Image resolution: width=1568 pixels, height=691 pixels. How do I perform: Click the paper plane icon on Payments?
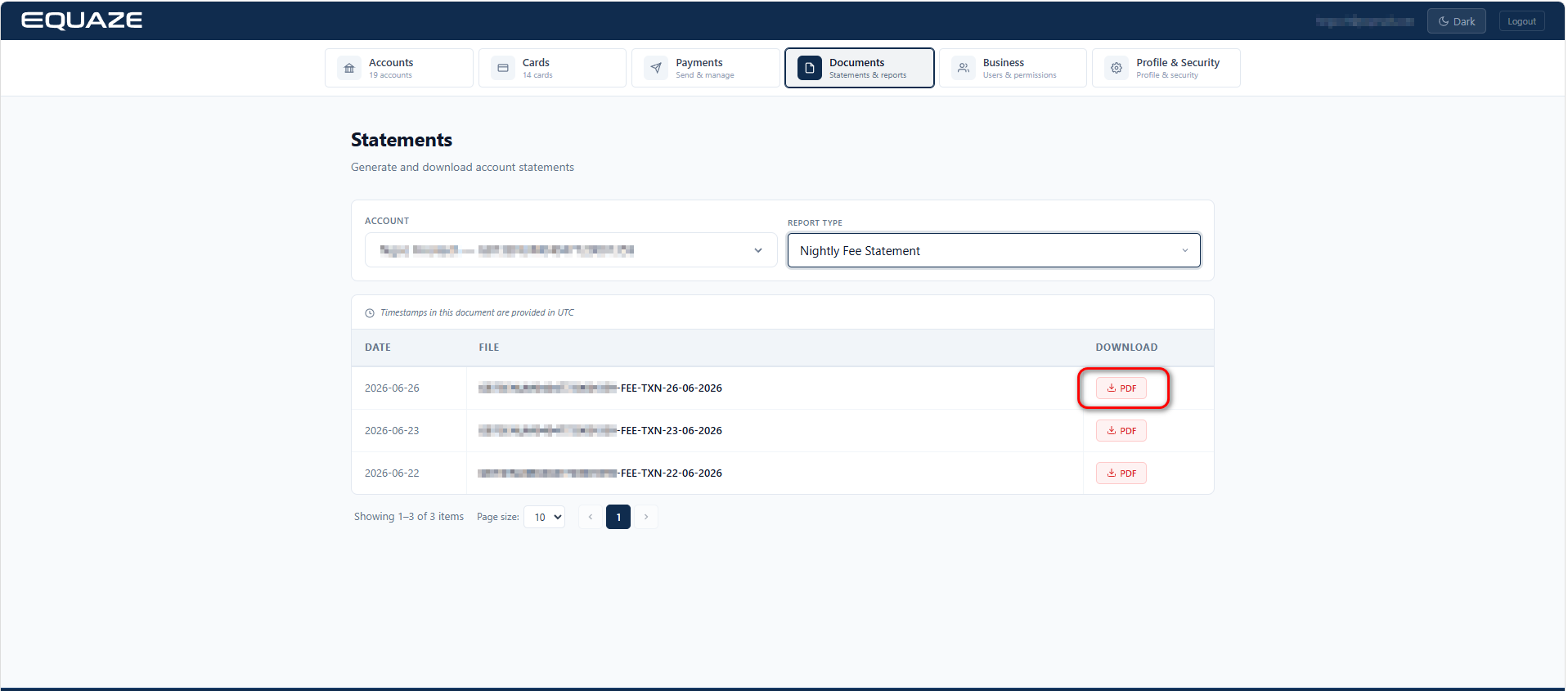click(656, 68)
